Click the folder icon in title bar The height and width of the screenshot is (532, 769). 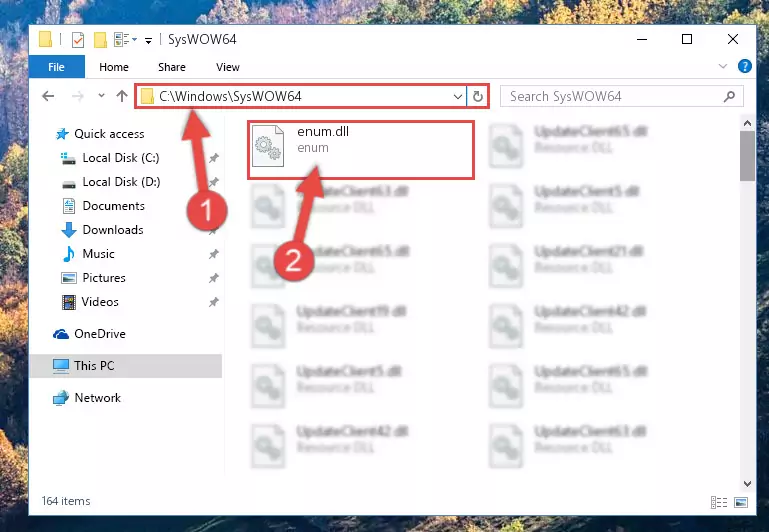click(x=46, y=39)
